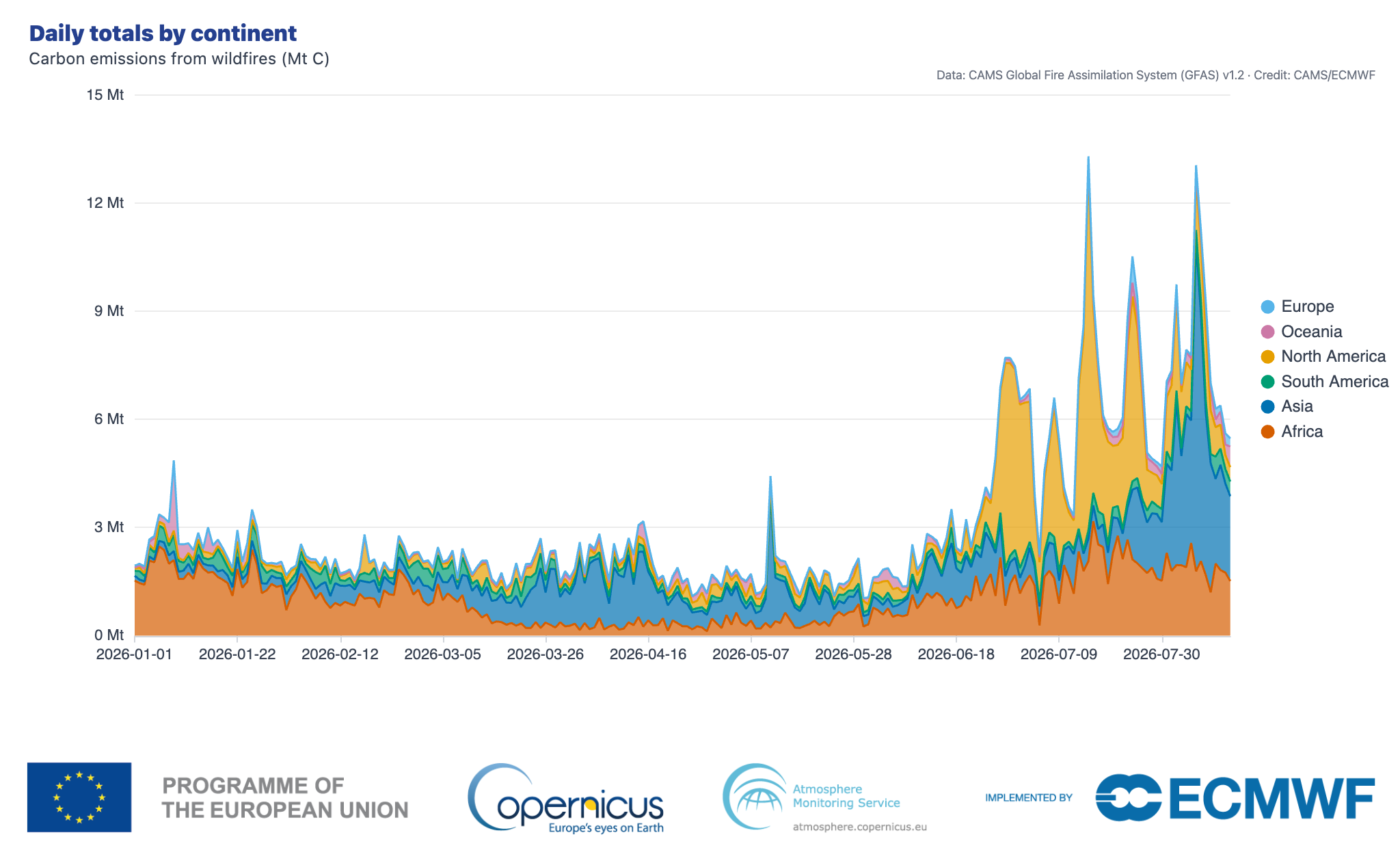The height and width of the screenshot is (848, 1400).
Task: Click the highest mid-July emissions peak
Action: 1088,158
